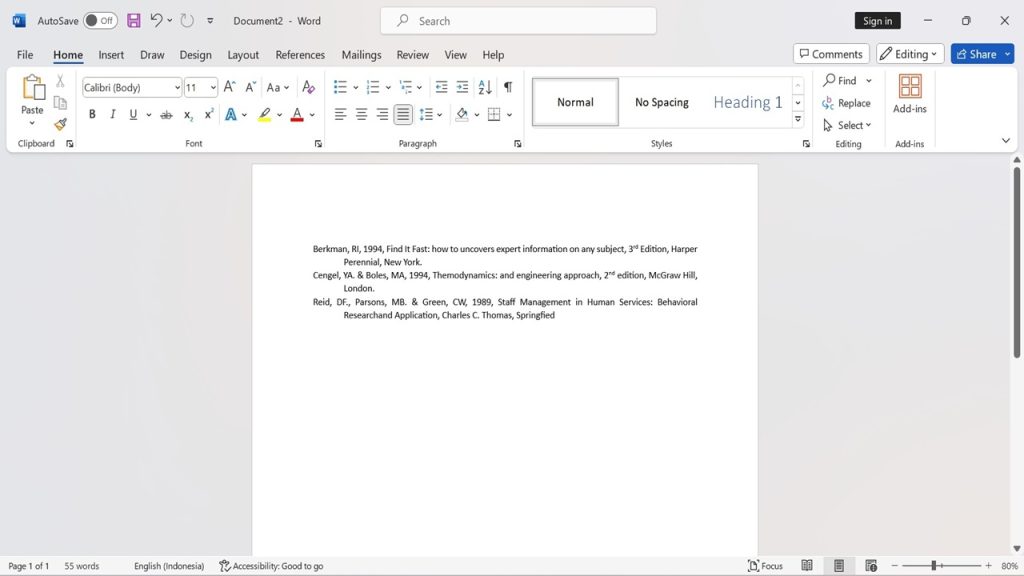Open Text Effects and Typography icon
1024x576 pixels.
coord(231,115)
